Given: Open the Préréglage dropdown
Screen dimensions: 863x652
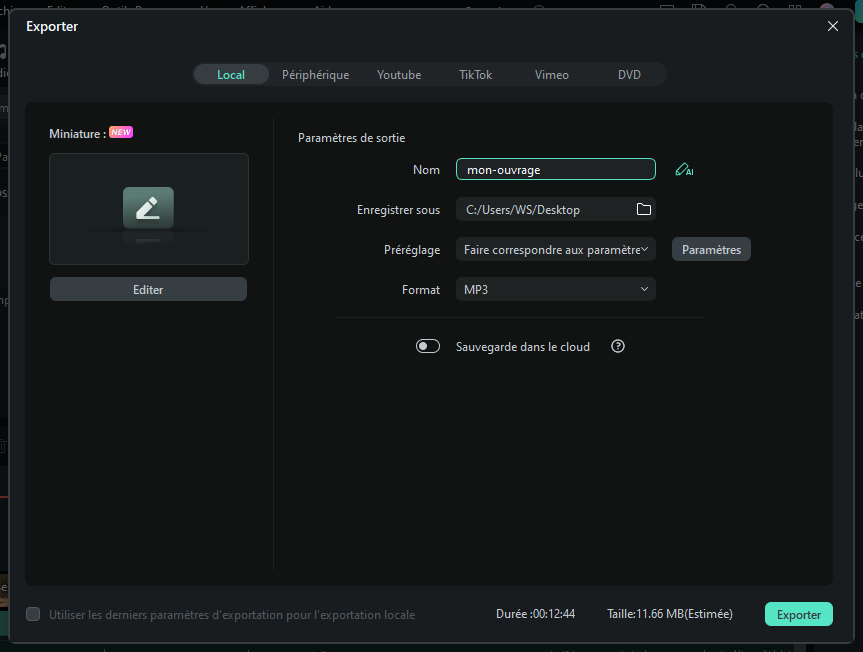Looking at the screenshot, I should click(555, 250).
